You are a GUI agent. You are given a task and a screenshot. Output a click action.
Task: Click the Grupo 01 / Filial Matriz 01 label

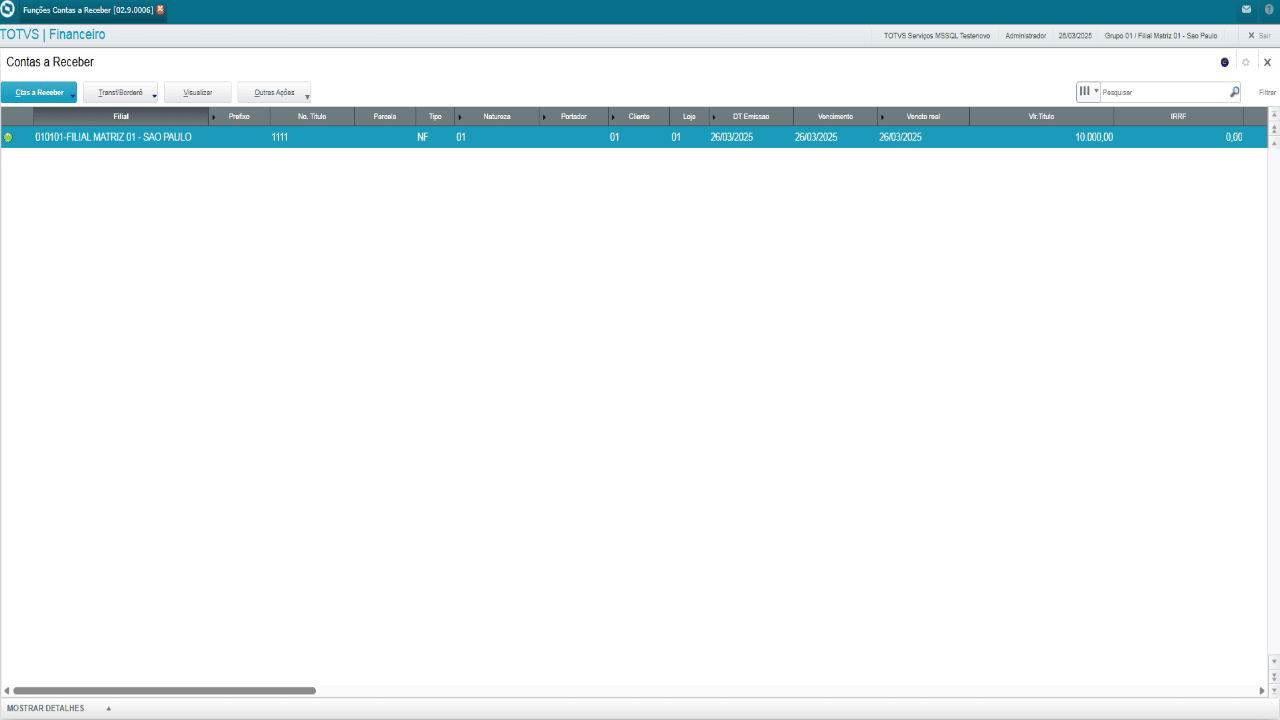tap(1161, 35)
